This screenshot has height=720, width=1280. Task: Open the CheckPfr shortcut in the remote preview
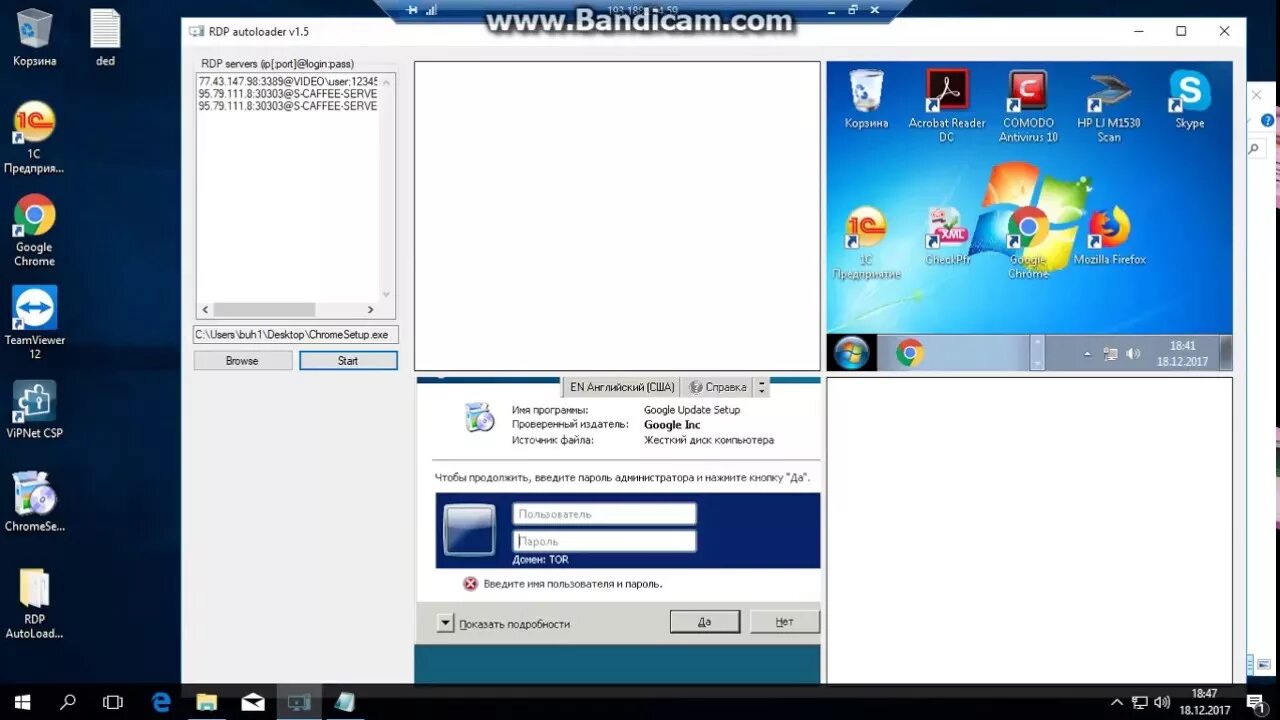(947, 236)
